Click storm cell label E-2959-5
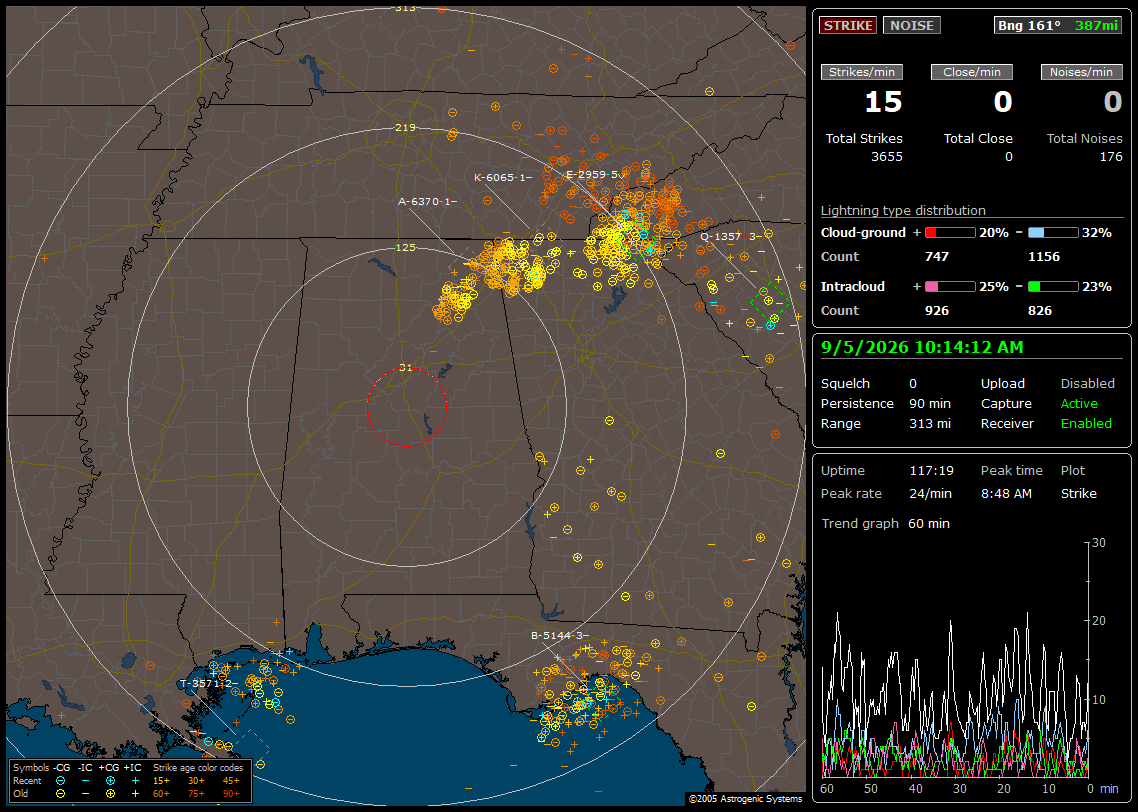The width and height of the screenshot is (1138, 812). pyautogui.click(x=594, y=175)
